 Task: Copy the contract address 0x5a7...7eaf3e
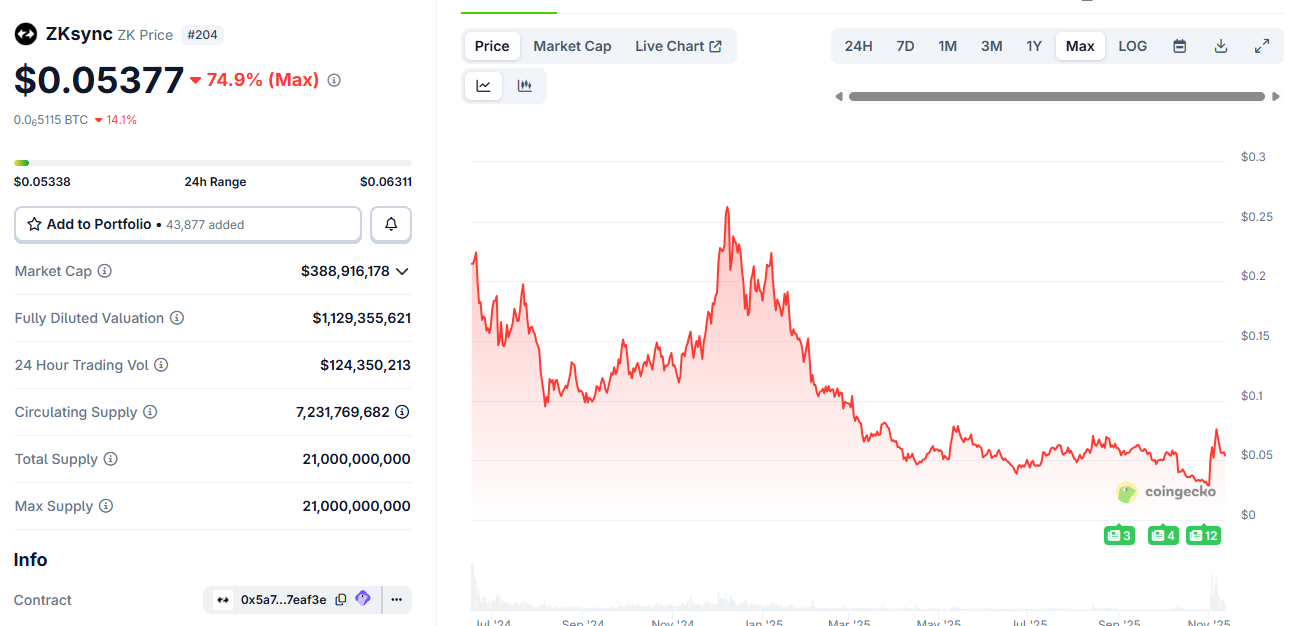click(x=341, y=600)
